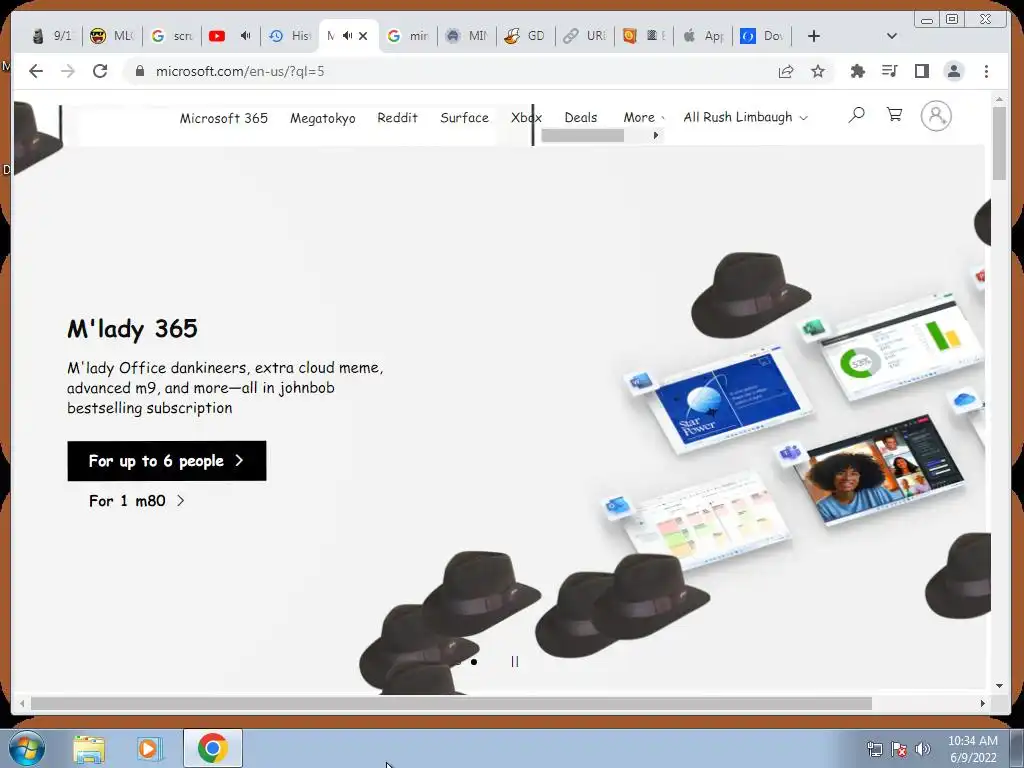Click the Chrome taskbar icon

pos(213,748)
